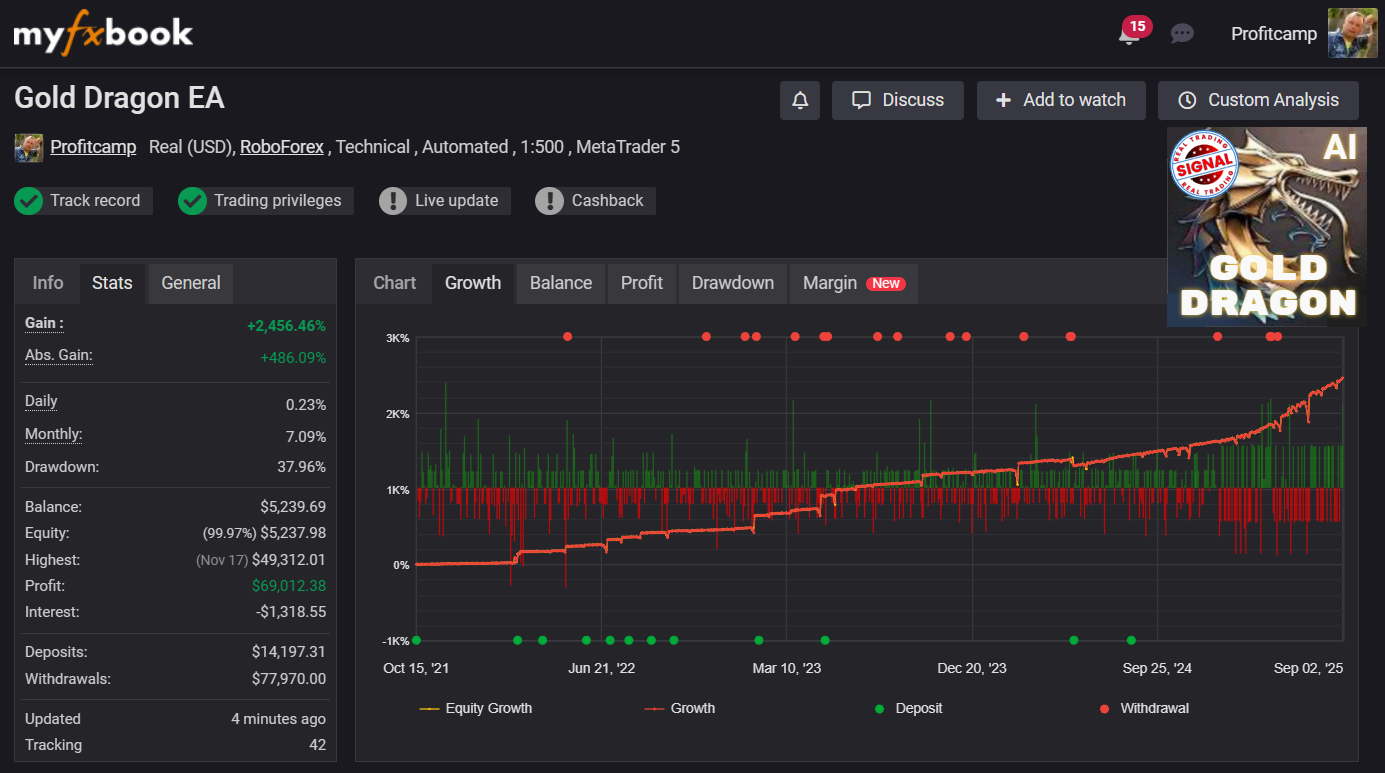Select the +486.09% absolute gain value

pyautogui.click(x=293, y=358)
